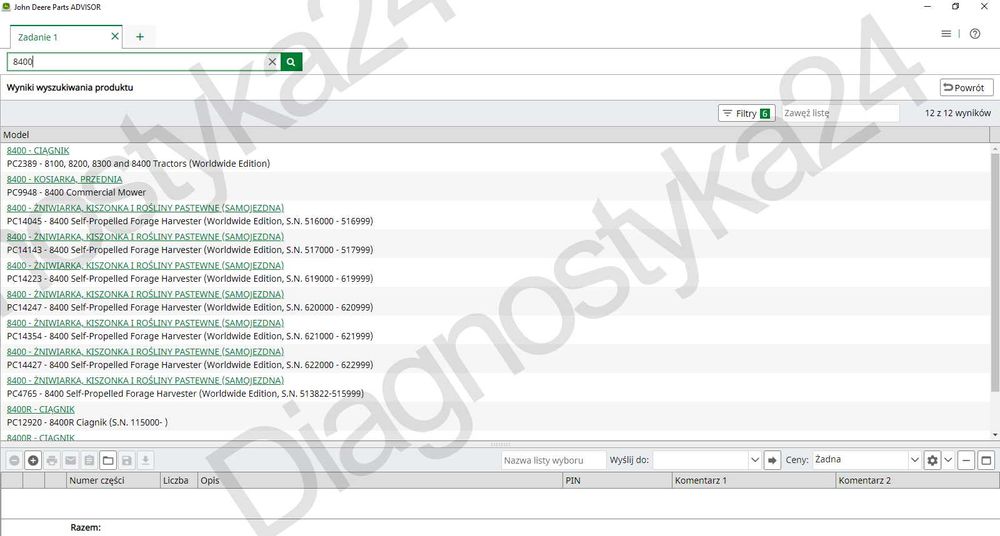1000x536 pixels.
Task: Click the Opis column header
Action: (x=380, y=480)
